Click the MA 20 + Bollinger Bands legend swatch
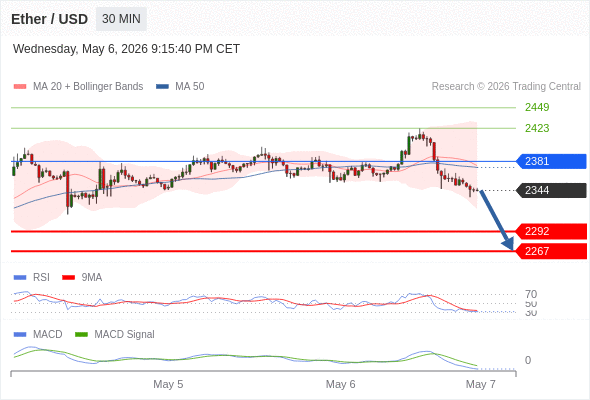Image resolution: width=590 pixels, height=400 pixels. tap(20, 87)
